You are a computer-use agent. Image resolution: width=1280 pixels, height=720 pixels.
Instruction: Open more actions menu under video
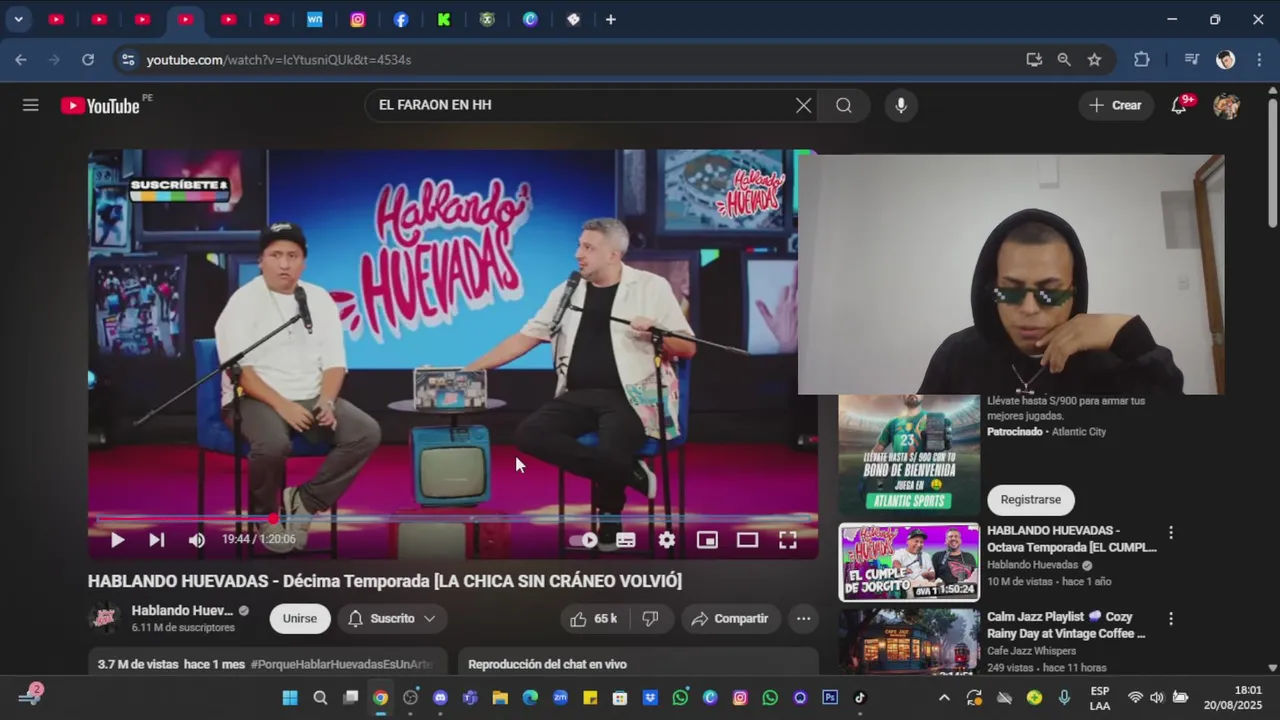pos(803,619)
